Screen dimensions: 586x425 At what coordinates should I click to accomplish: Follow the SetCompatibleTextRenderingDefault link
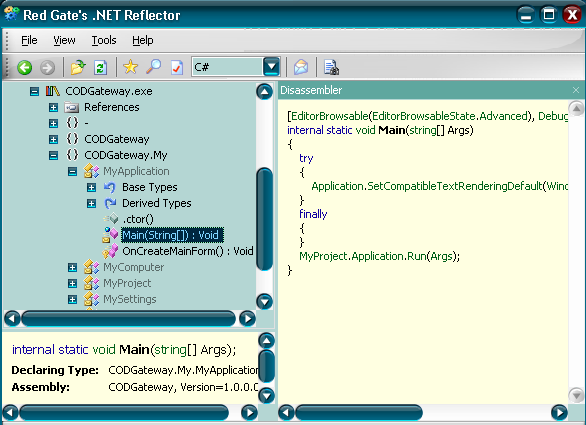(455, 186)
